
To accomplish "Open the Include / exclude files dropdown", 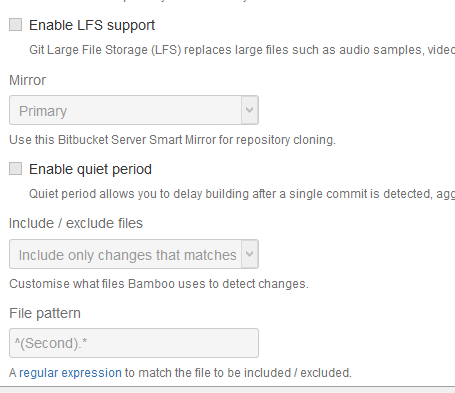I will click(134, 254).
